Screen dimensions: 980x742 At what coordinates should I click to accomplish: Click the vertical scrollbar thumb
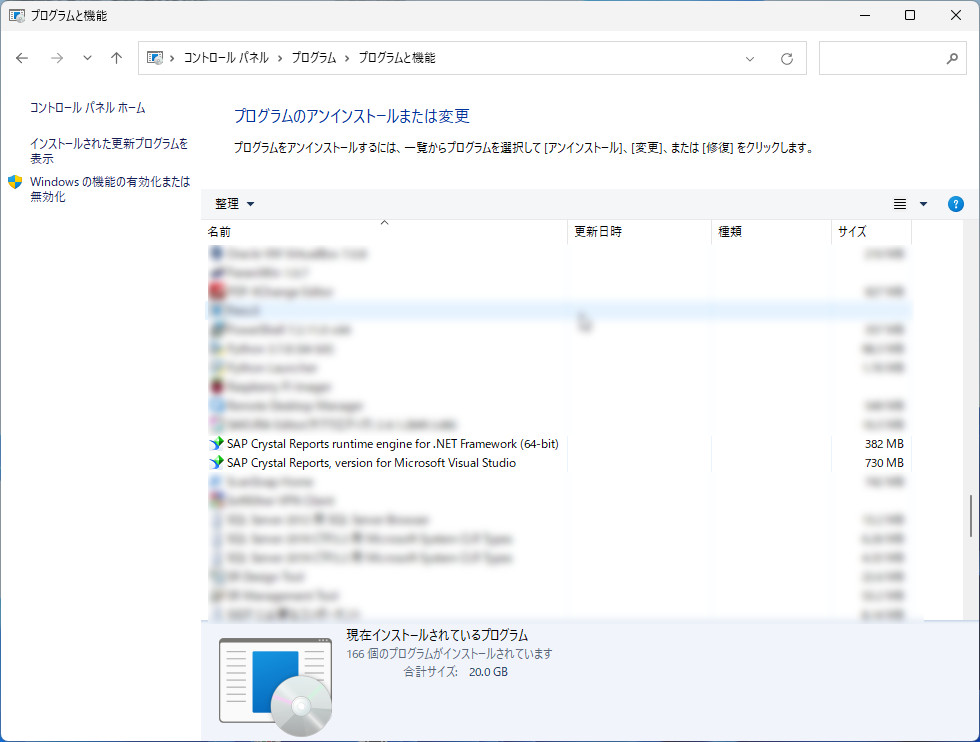(x=969, y=515)
